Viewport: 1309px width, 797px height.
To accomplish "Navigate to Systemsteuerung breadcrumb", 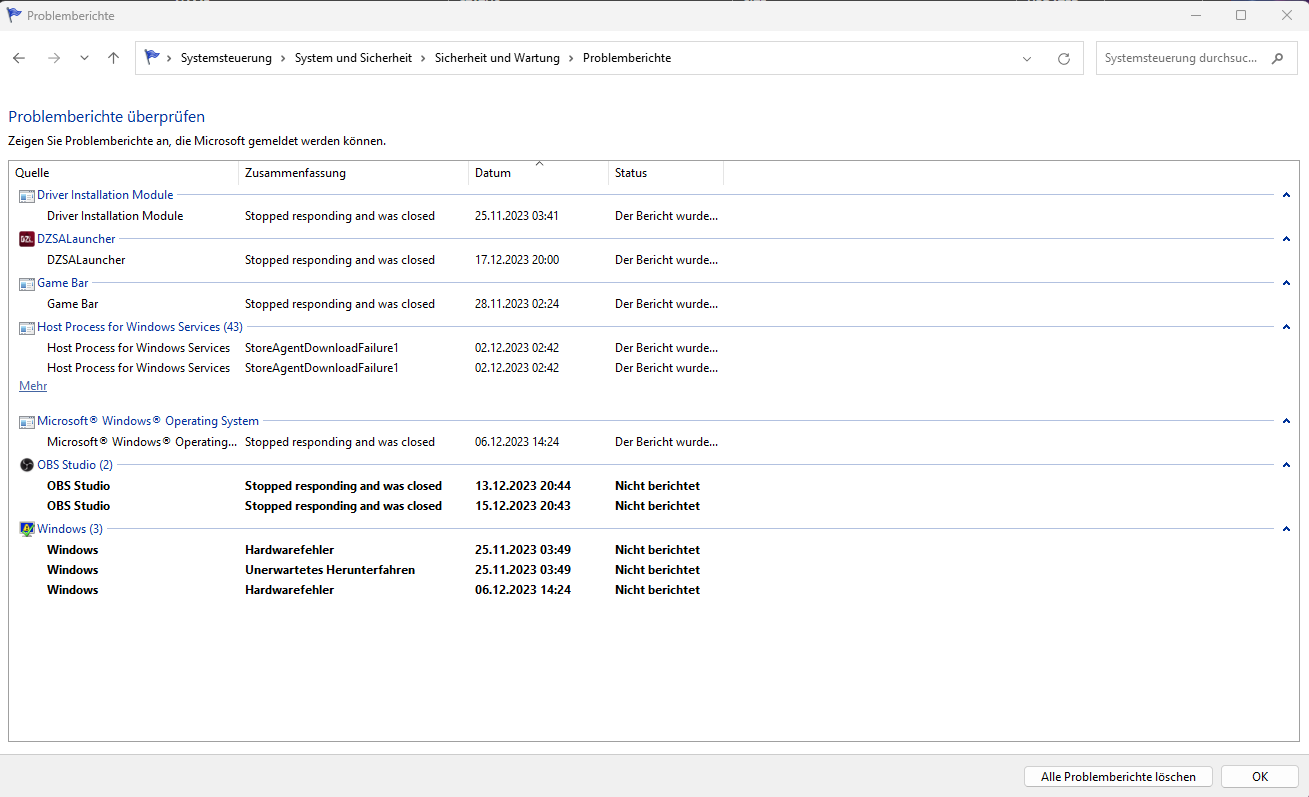I will click(226, 58).
